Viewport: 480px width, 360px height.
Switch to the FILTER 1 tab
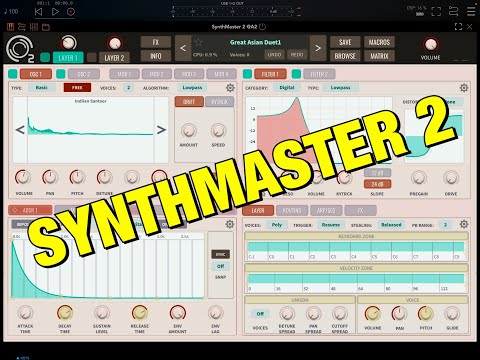click(270, 74)
